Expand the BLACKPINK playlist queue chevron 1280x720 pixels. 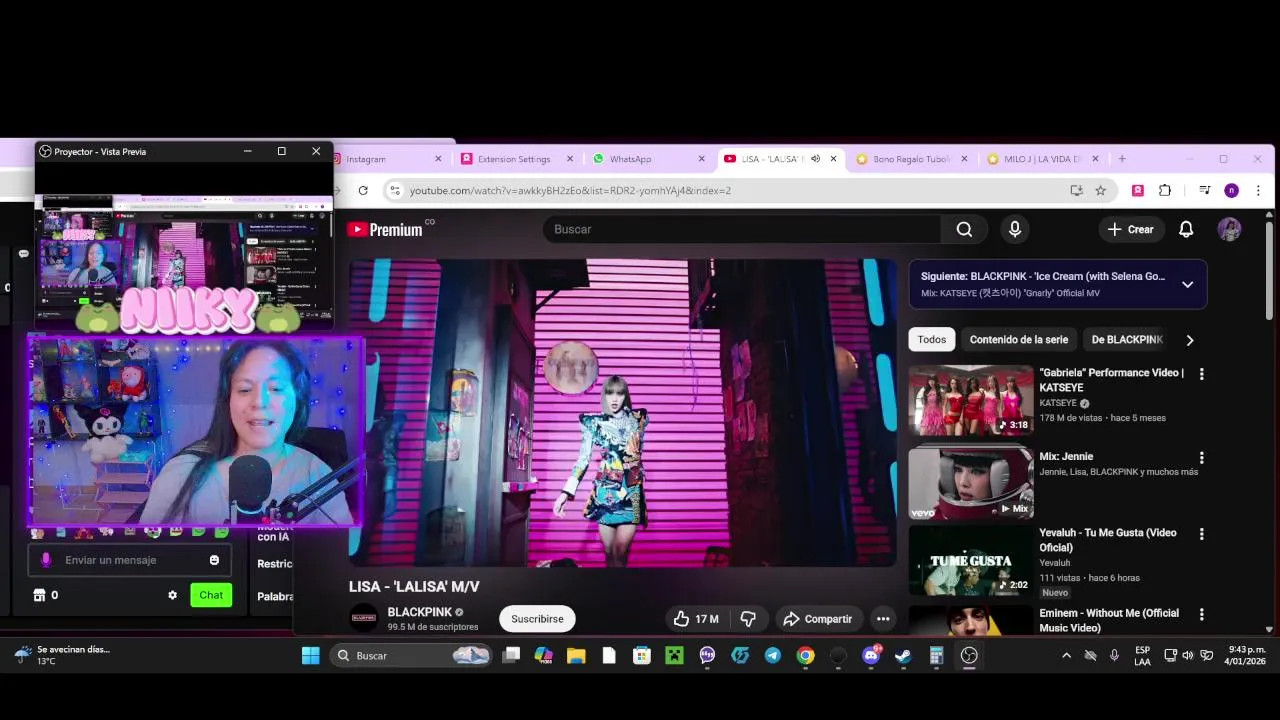point(1187,284)
